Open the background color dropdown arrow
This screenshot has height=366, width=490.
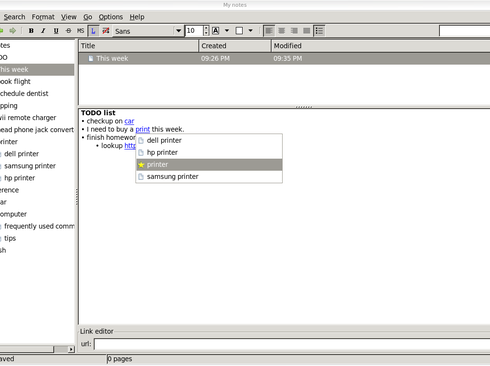[251, 31]
